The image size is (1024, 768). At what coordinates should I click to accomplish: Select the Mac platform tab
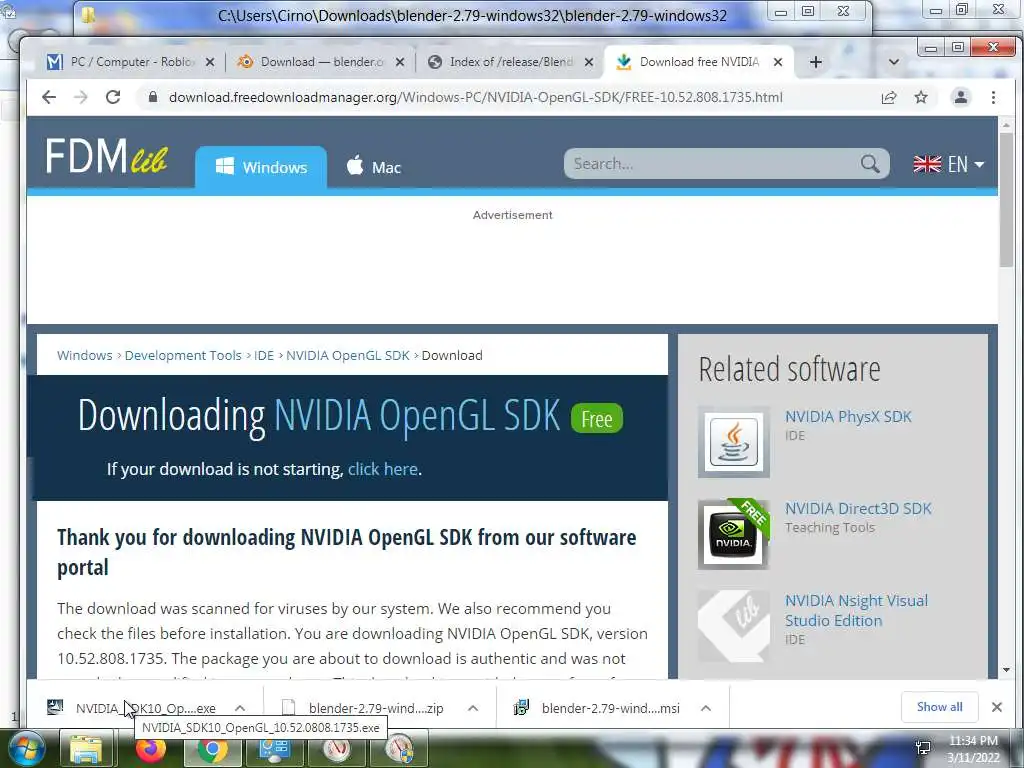coord(374,167)
